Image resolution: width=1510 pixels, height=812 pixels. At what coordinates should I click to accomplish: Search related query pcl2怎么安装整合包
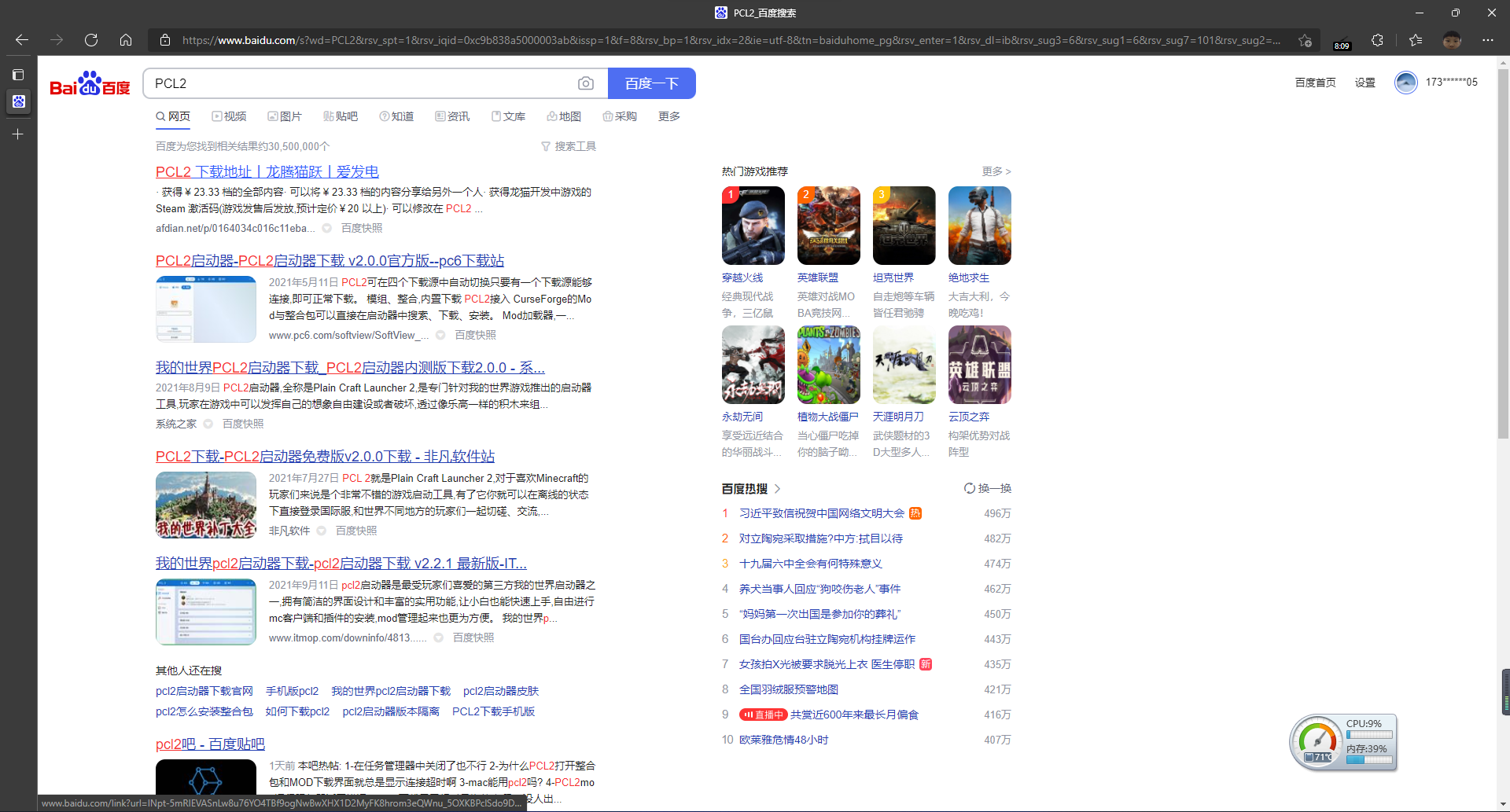[204, 711]
